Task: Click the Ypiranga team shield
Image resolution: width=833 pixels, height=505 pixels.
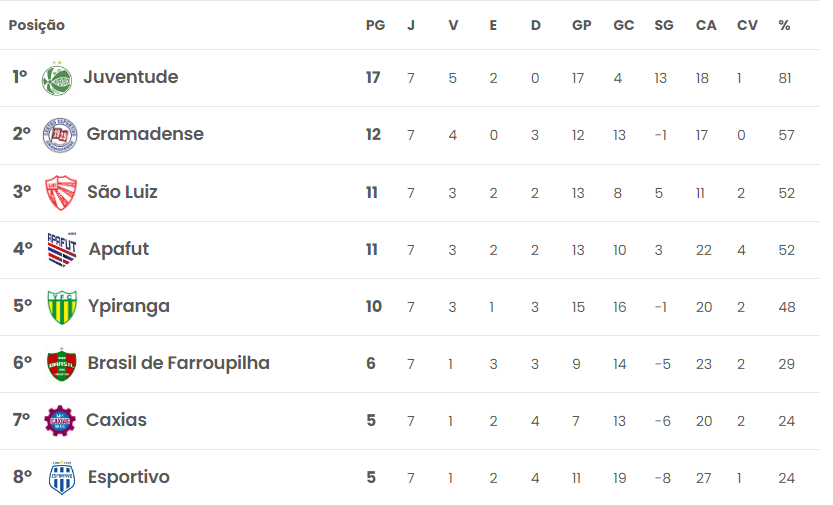Action: (x=62, y=307)
